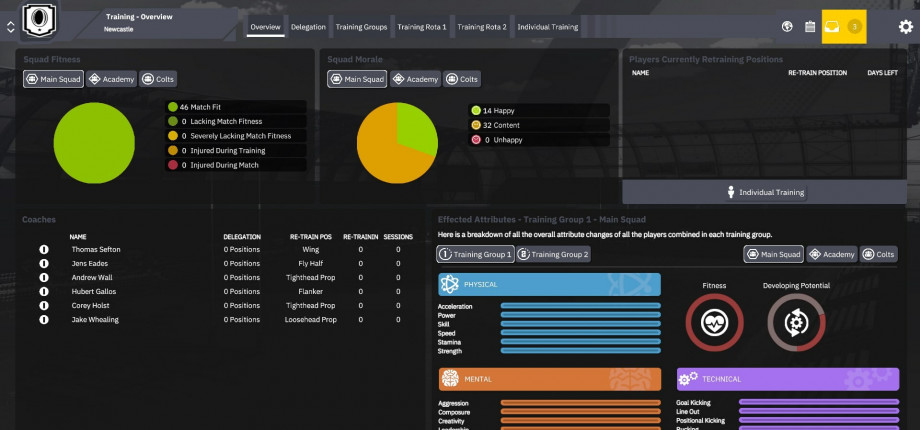Select Academy under Squad Fitness
The height and width of the screenshot is (430, 920).
coord(111,79)
